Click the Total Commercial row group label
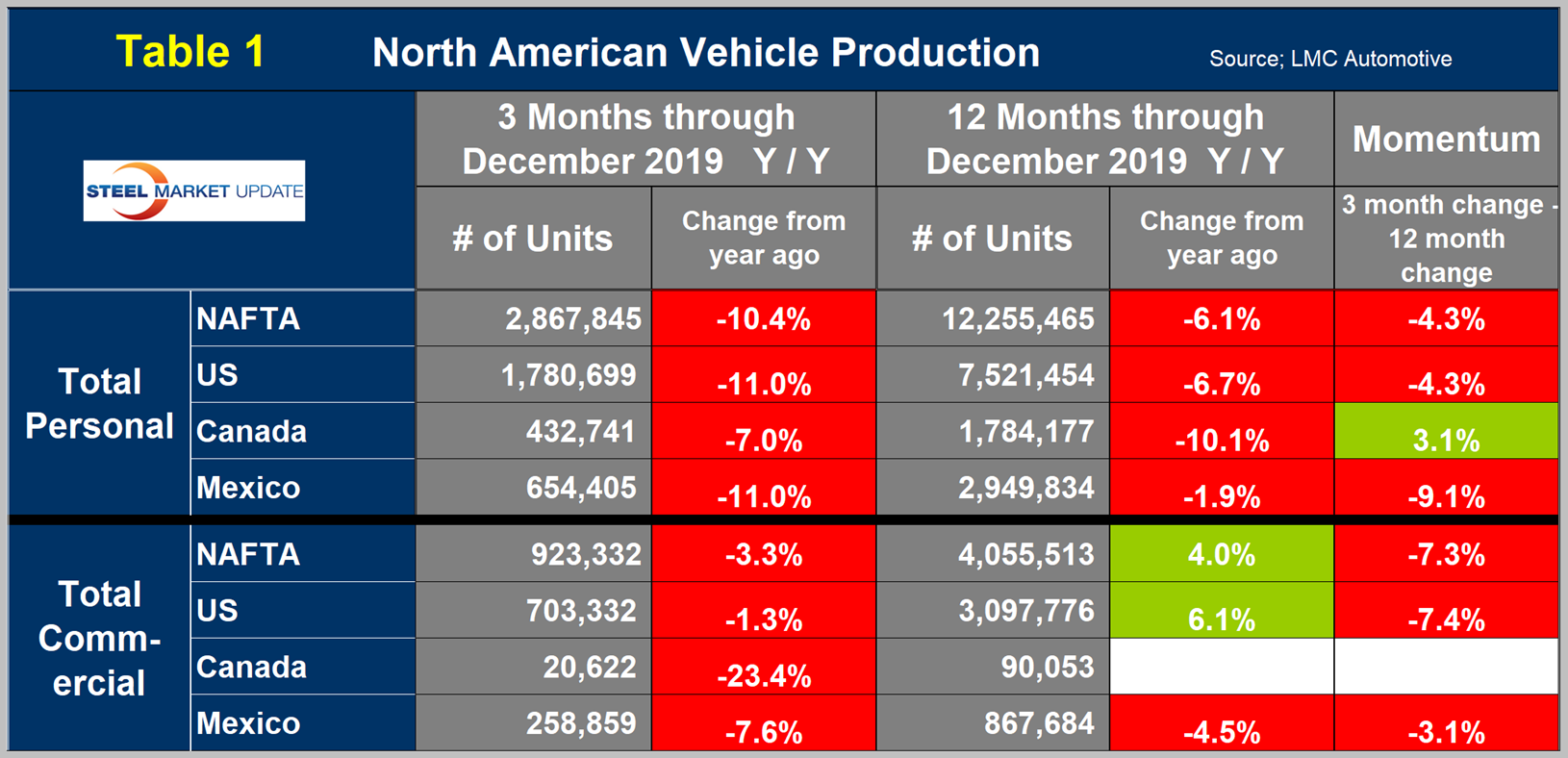1568x758 pixels. pyautogui.click(x=99, y=639)
